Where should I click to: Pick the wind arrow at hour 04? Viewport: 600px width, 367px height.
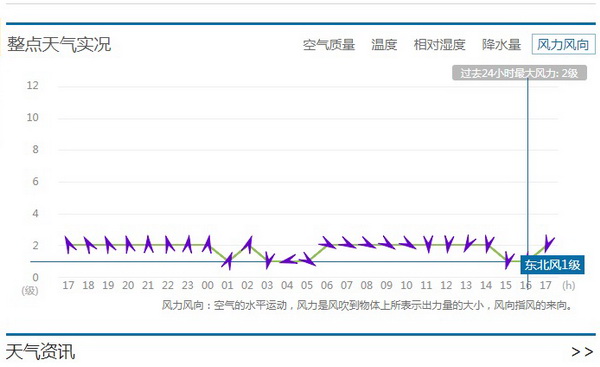coord(288,260)
